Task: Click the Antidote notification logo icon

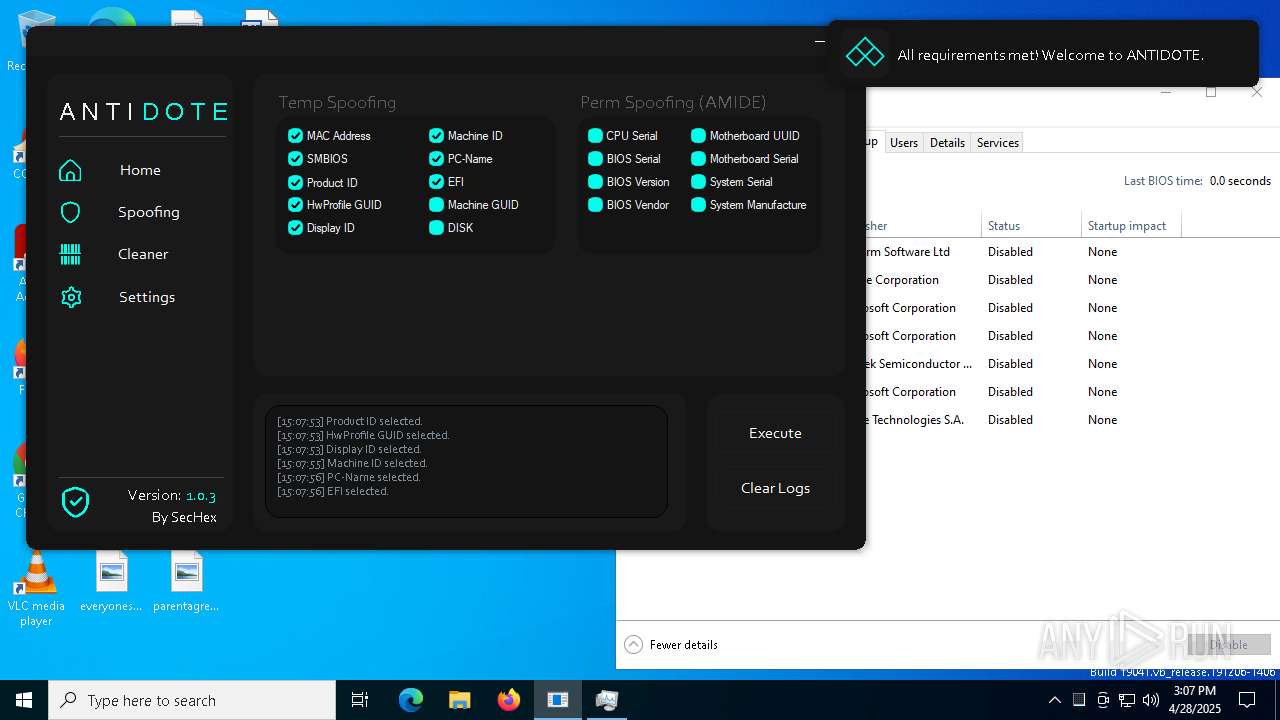Action: pyautogui.click(x=865, y=54)
